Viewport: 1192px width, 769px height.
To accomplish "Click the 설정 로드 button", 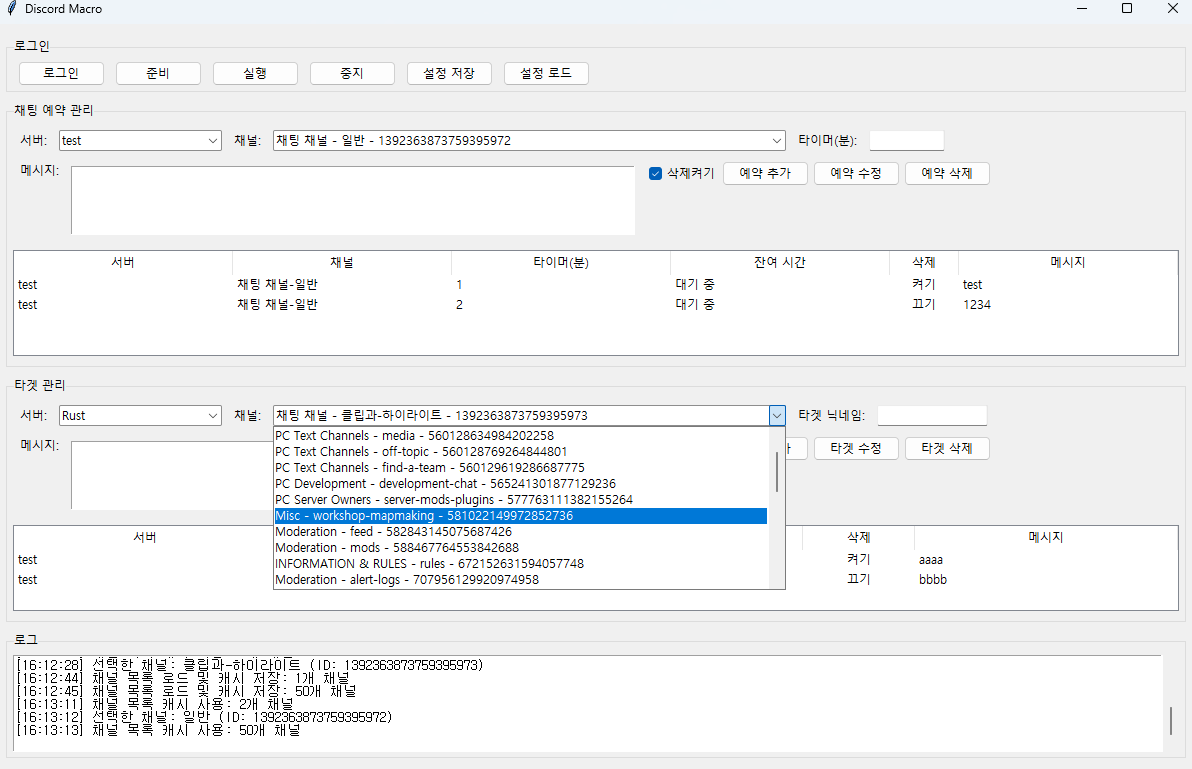I will pyautogui.click(x=546, y=73).
